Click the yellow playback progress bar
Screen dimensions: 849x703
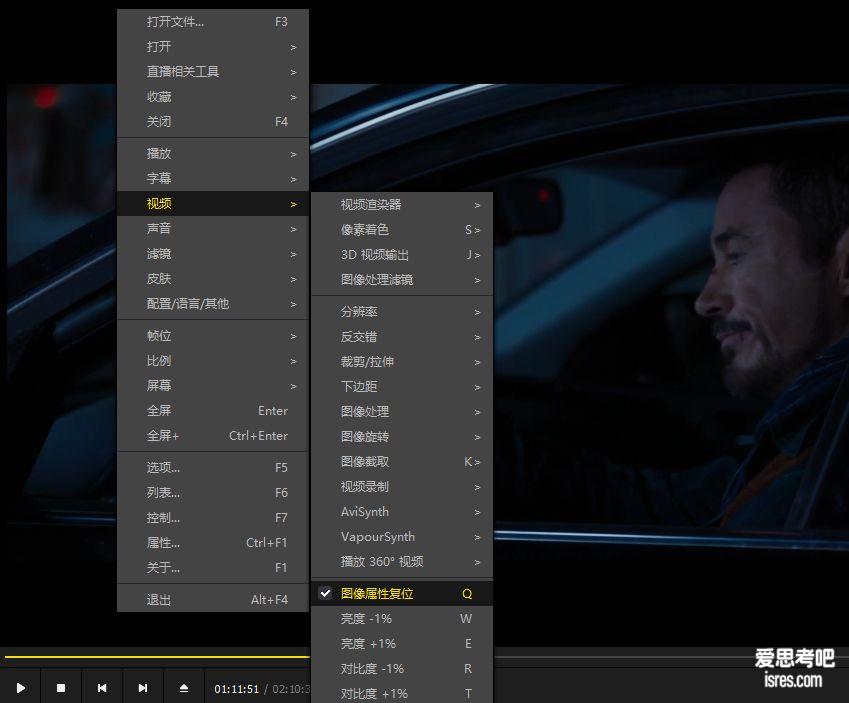(x=157, y=657)
